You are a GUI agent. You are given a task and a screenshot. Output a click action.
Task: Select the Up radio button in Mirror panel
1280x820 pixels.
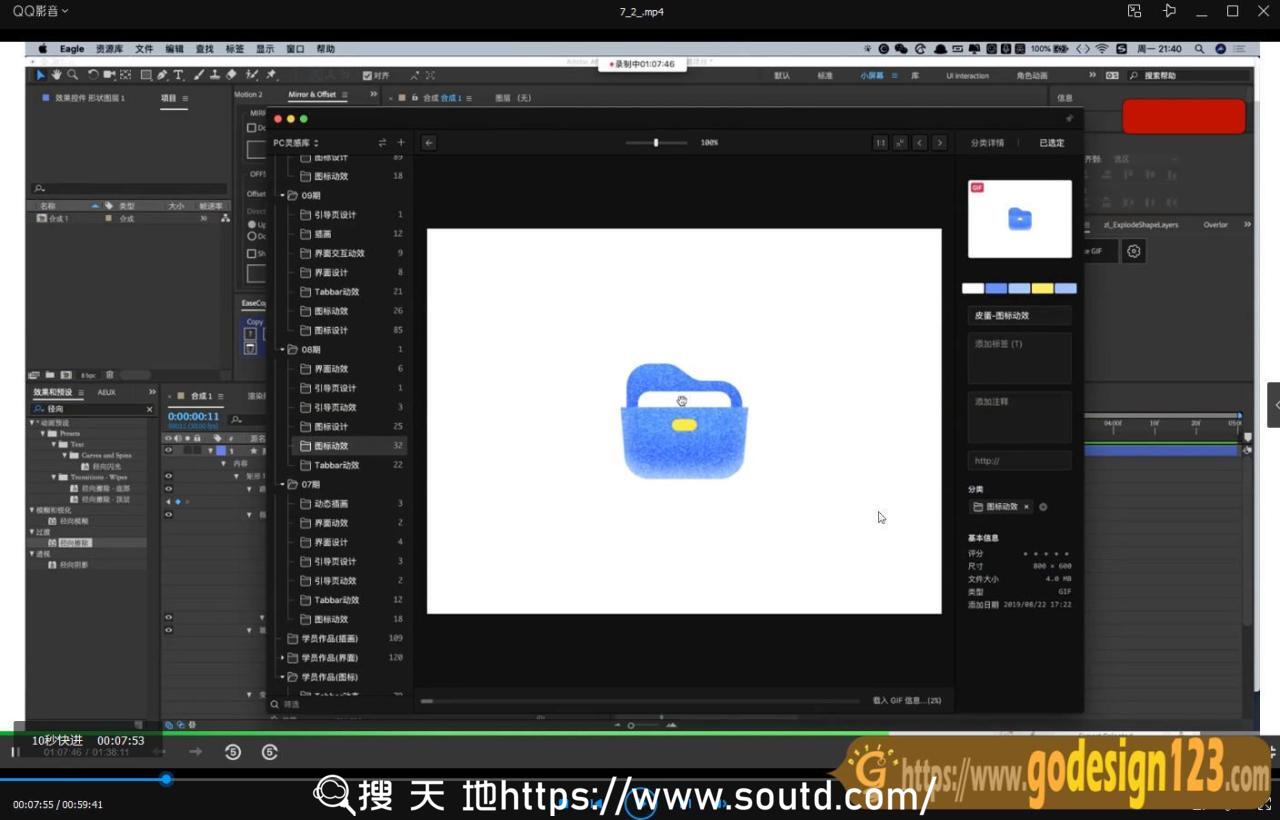point(251,224)
